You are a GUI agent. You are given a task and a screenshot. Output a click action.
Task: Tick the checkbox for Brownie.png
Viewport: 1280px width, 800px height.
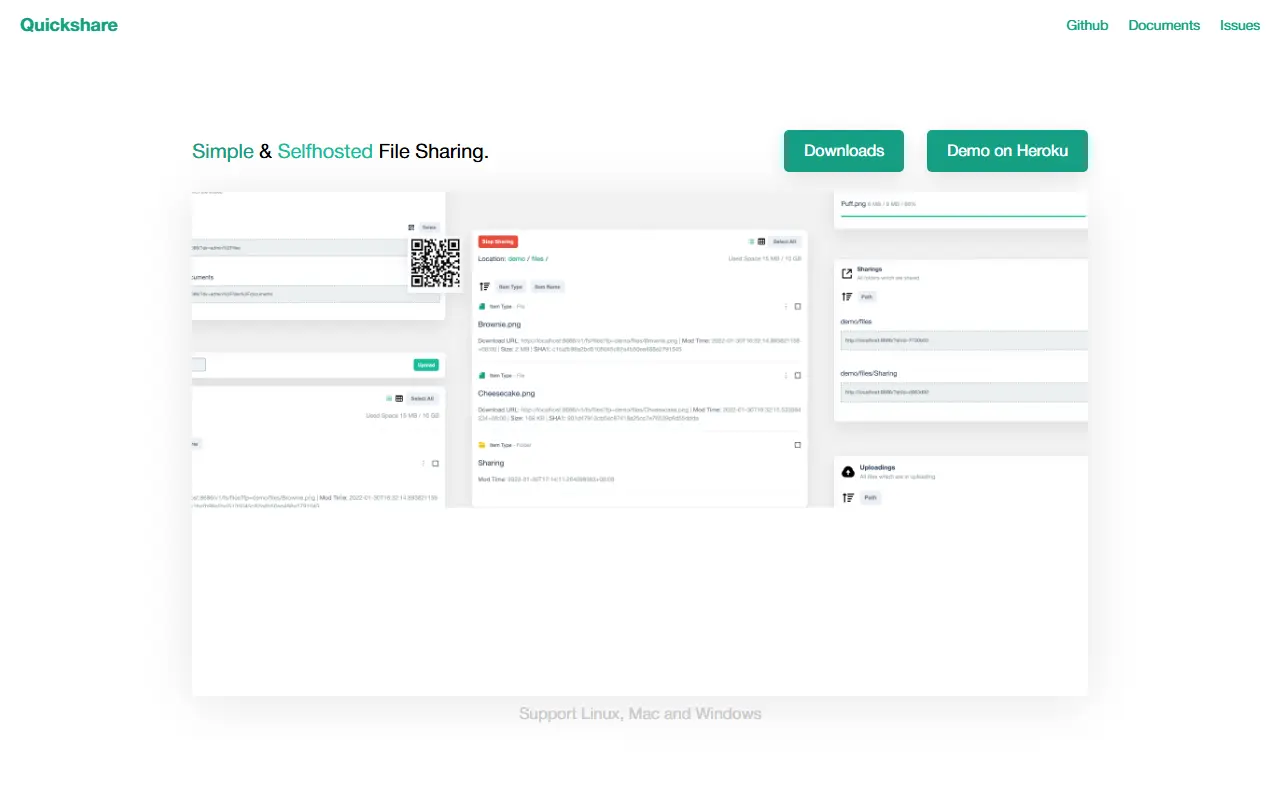point(798,306)
